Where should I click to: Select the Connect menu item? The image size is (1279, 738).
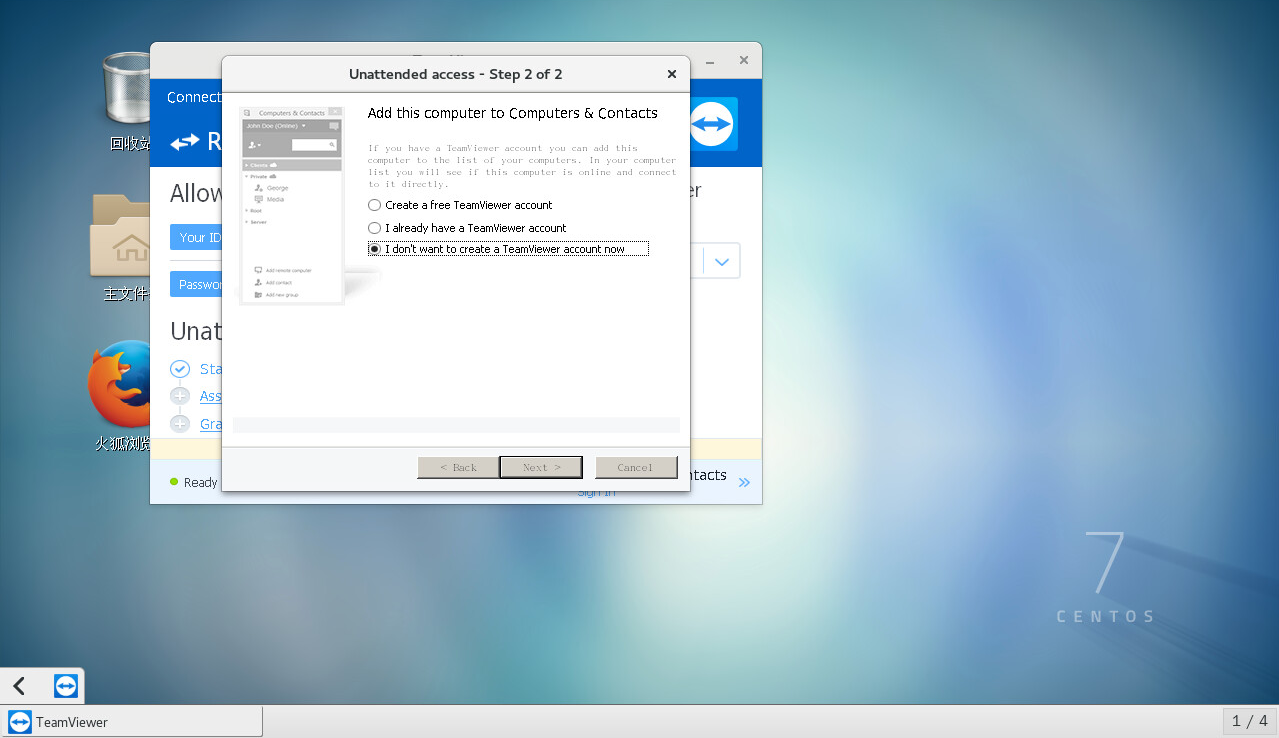pyautogui.click(x=195, y=97)
